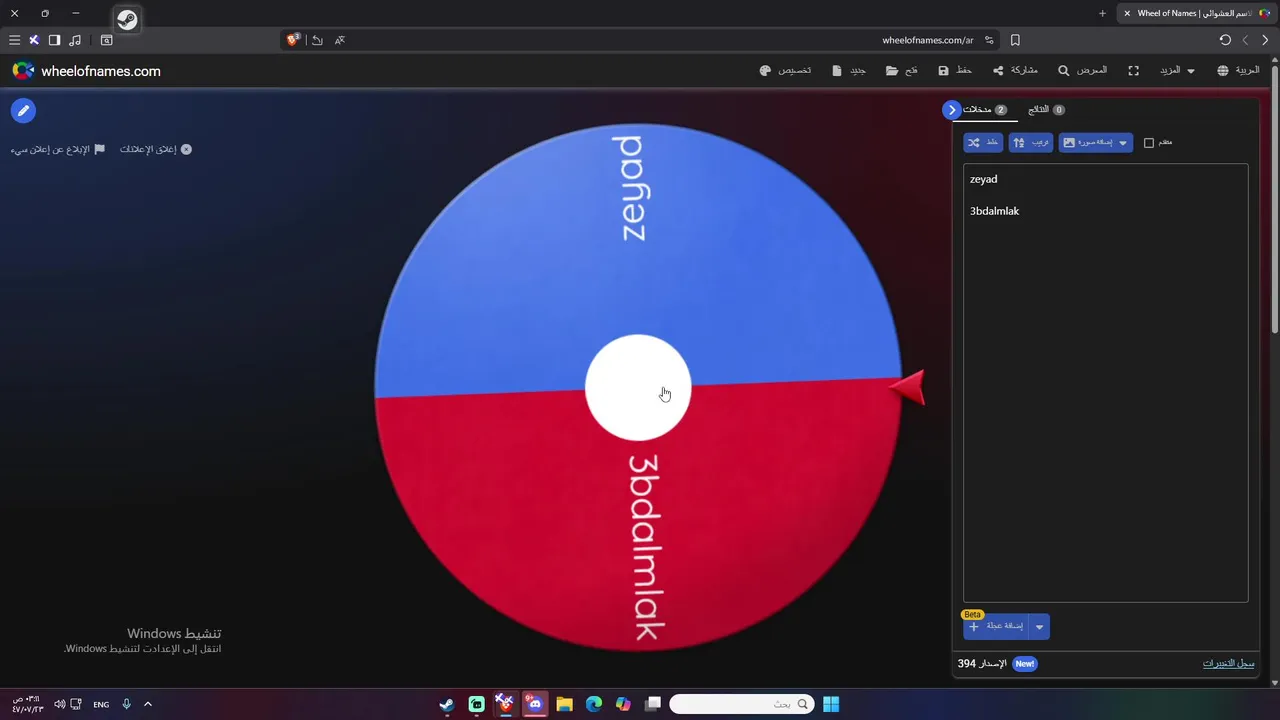The height and width of the screenshot is (720, 1280).
Task: Open the Brave Shields icon
Action: click(x=293, y=40)
